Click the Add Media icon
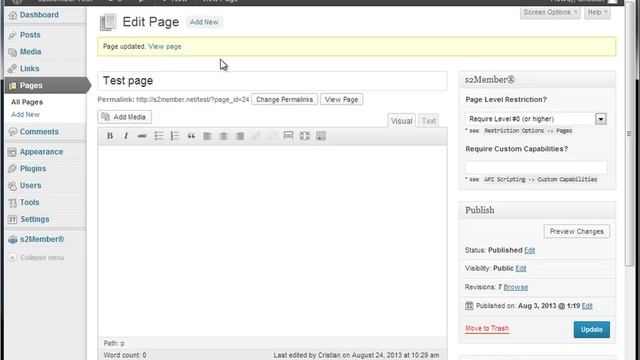640x360 pixels. tap(105, 117)
